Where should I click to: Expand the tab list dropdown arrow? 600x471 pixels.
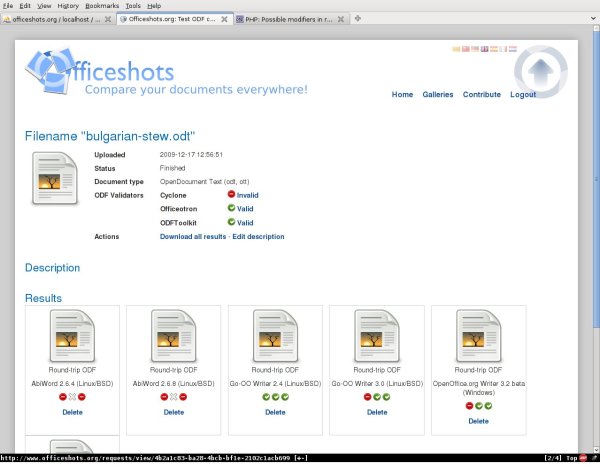593,18
